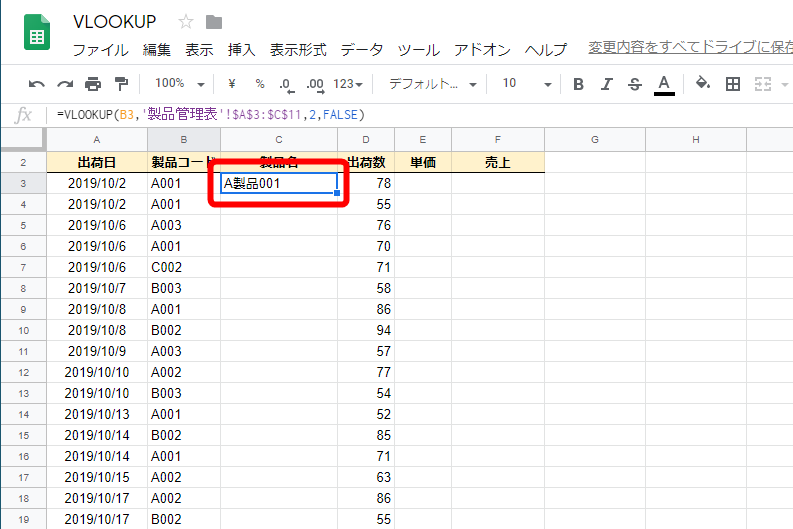Select the date cell 2019/10/15
The height and width of the screenshot is (529, 793).
coord(97,477)
